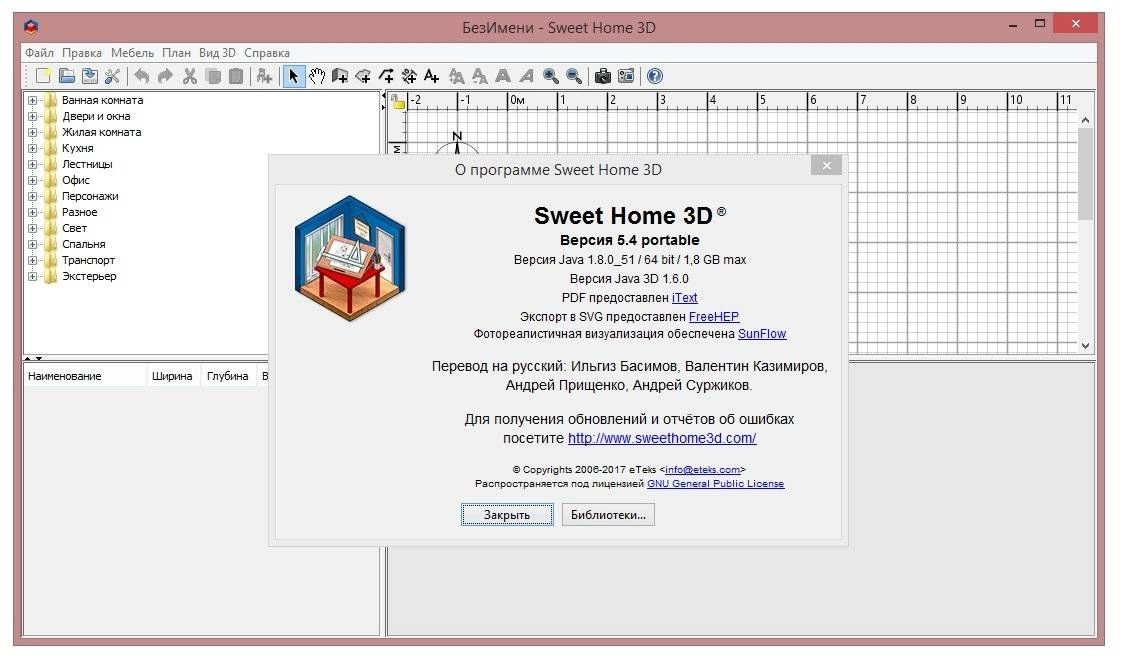The image size is (1122, 665).
Task: Undo last action in toolbar
Action: [x=142, y=76]
